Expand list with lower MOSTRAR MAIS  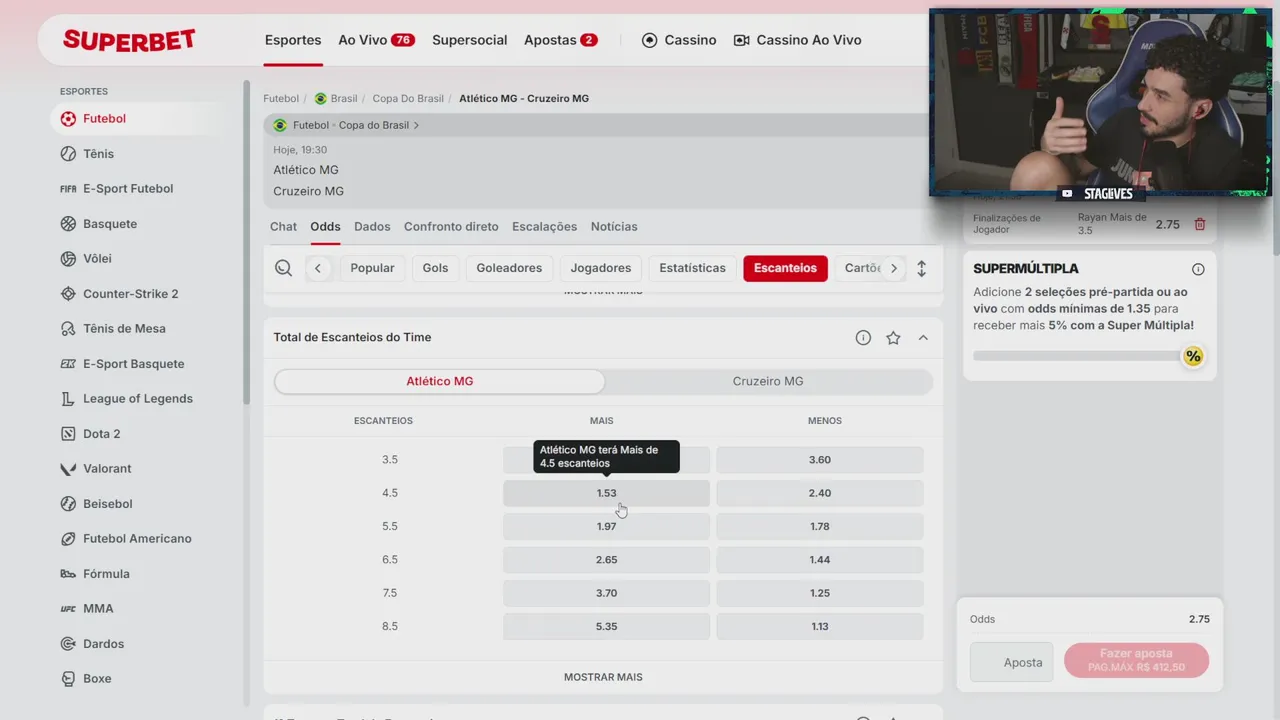point(603,677)
